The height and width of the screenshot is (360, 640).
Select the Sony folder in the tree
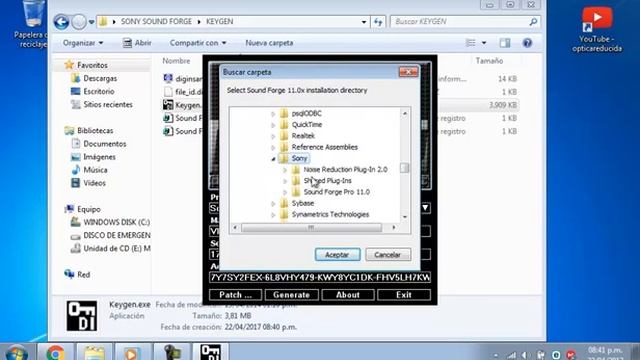tap(299, 158)
